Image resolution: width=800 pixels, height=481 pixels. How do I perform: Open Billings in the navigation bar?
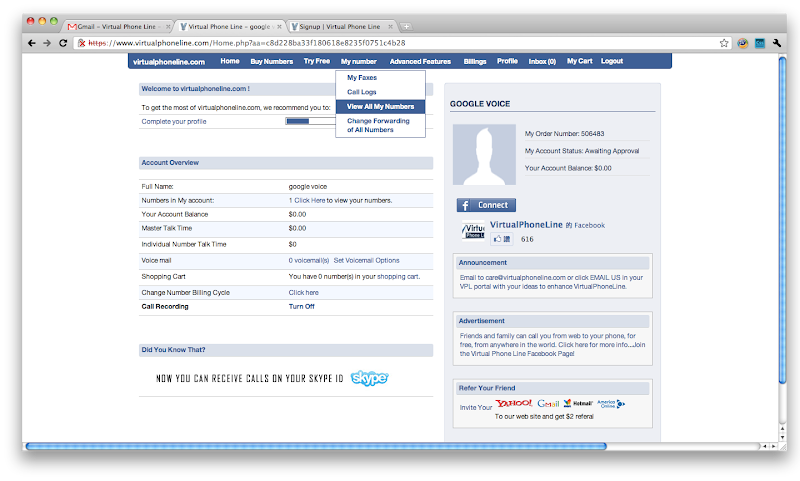coord(475,61)
